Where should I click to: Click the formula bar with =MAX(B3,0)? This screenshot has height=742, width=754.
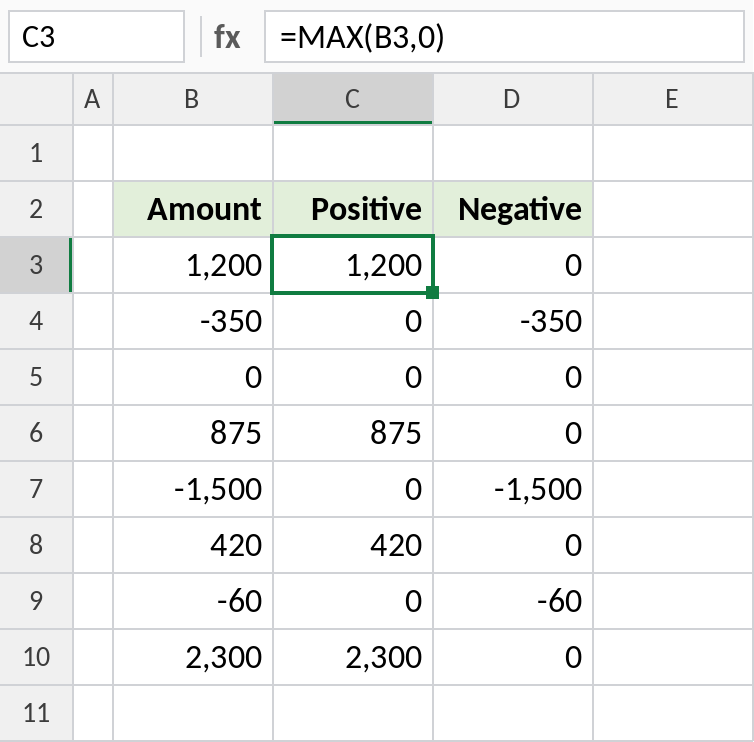(504, 37)
